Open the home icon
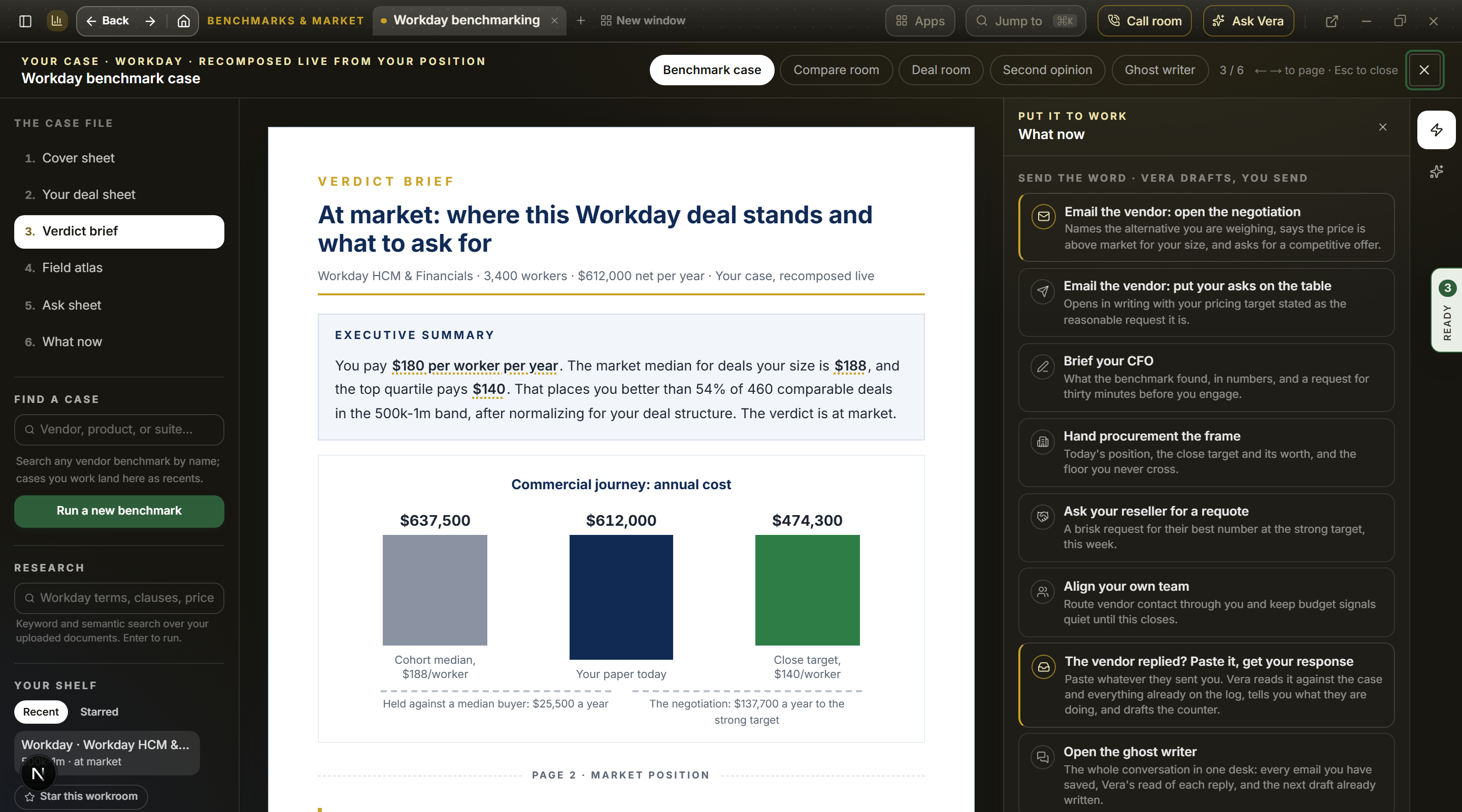The width and height of the screenshot is (1462, 812). [183, 21]
